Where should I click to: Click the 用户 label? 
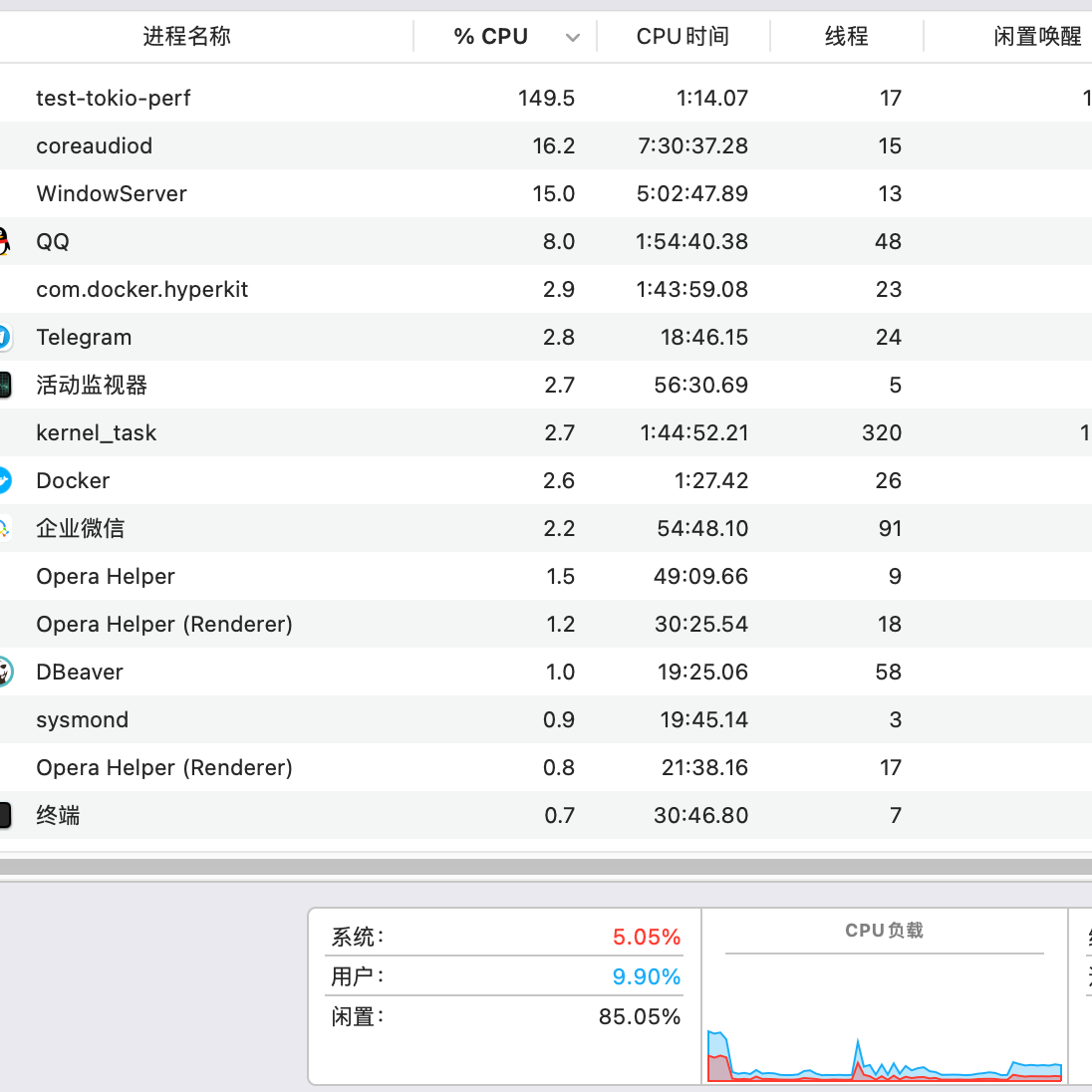358,976
